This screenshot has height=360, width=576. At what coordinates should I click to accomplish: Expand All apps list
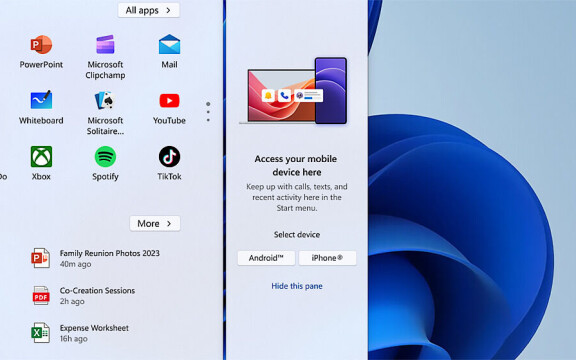point(149,10)
